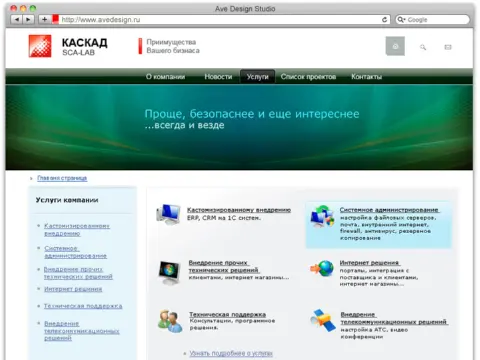Click the window title Ave Design Studio

(245, 9)
